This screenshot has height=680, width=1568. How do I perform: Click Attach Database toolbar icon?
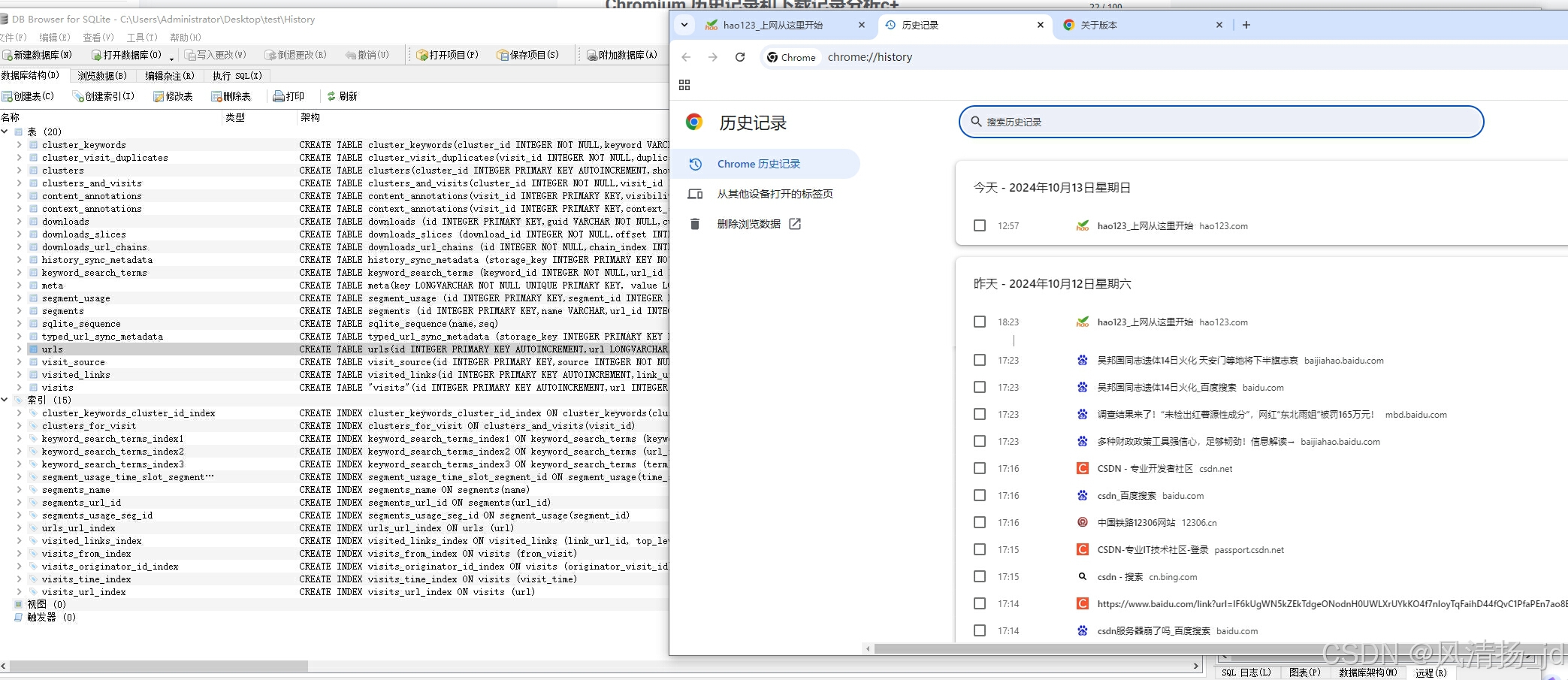click(x=591, y=55)
